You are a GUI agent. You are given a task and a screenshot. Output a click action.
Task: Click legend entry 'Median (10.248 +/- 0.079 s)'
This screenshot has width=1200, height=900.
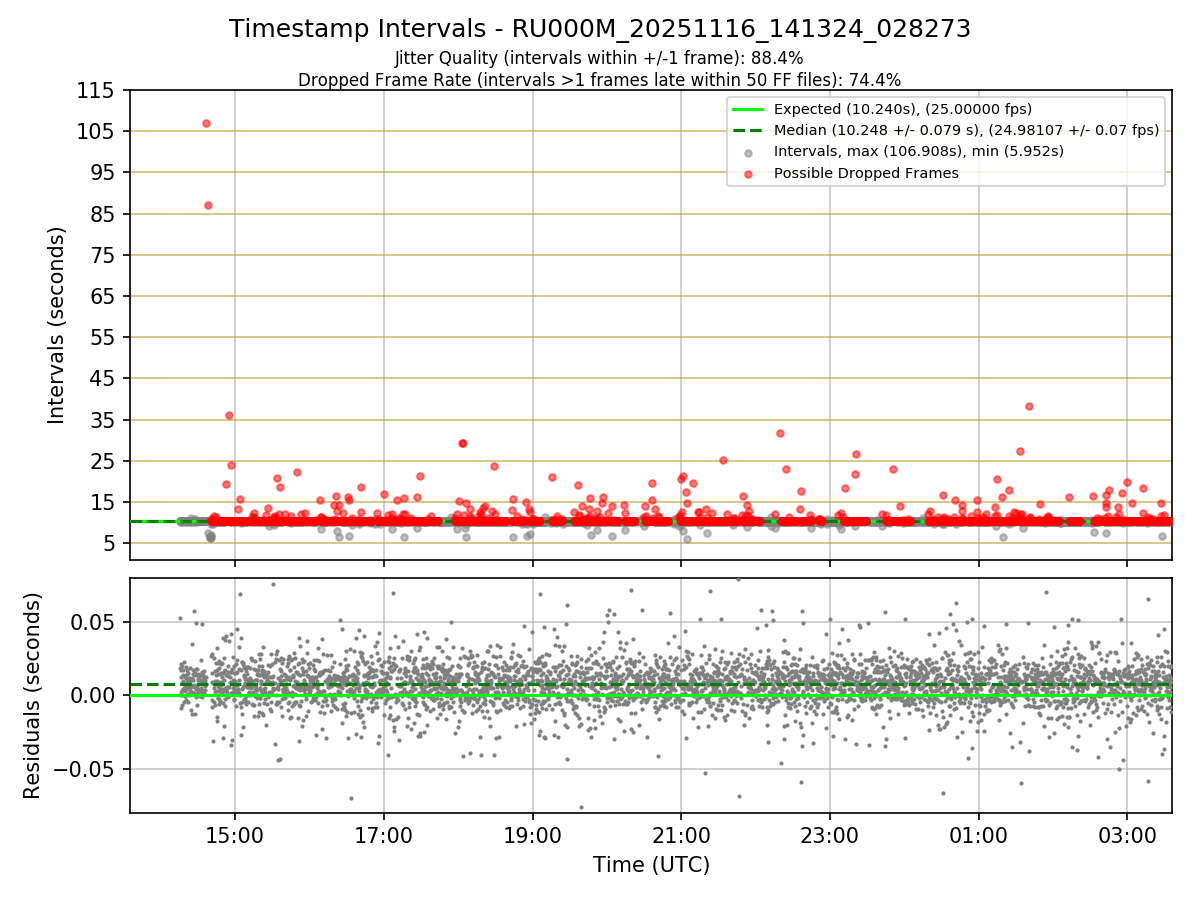(x=966, y=130)
